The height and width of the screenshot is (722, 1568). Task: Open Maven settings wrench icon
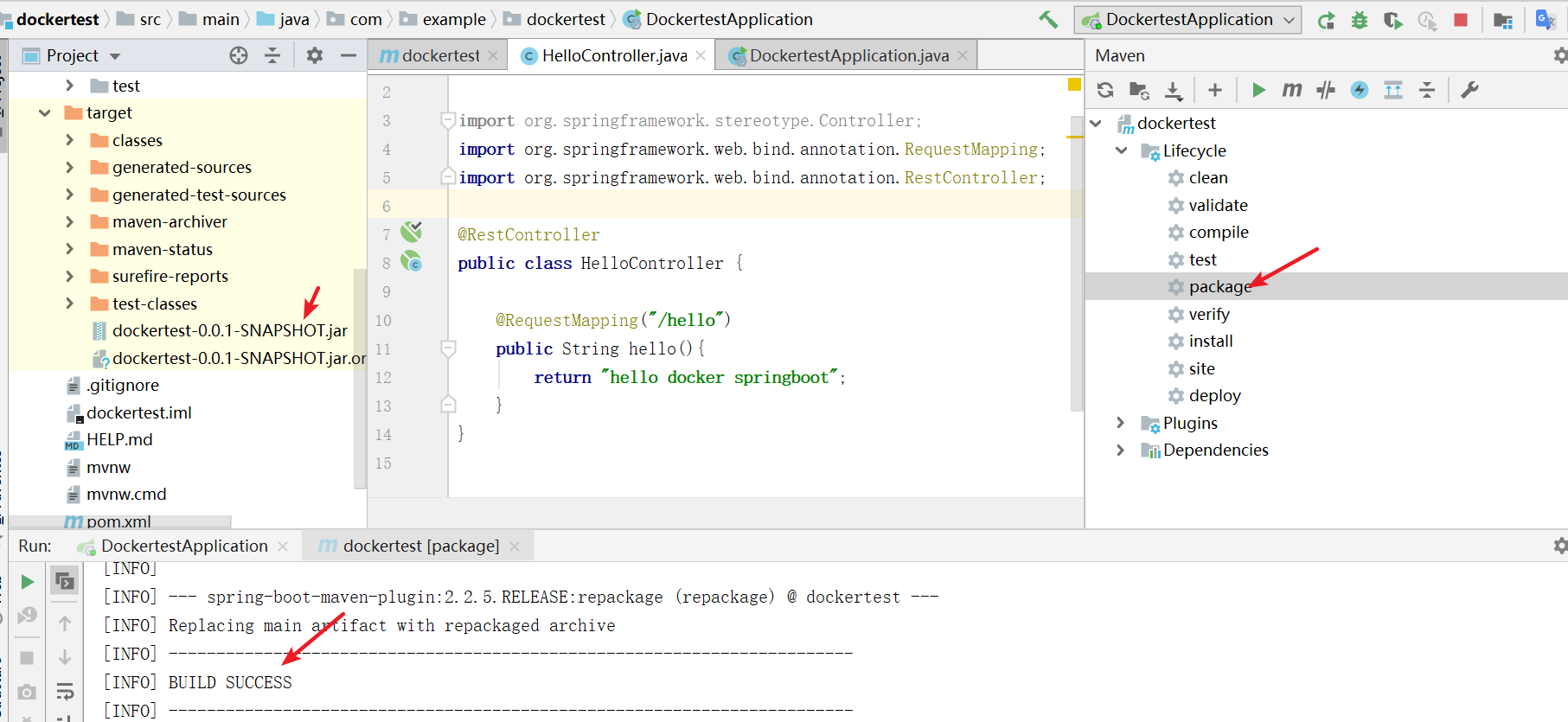click(x=1469, y=90)
